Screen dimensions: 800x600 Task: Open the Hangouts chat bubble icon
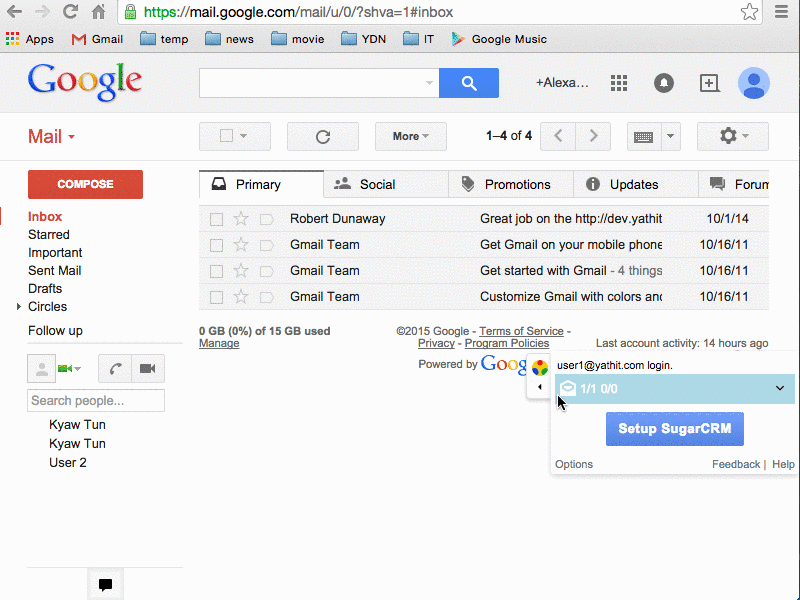point(106,584)
